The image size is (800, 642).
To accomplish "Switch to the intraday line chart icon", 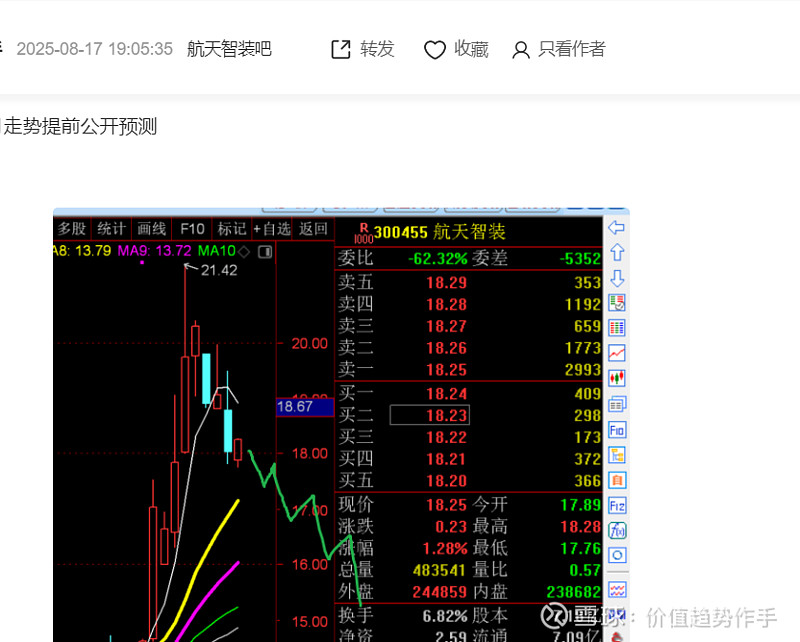I will [617, 353].
